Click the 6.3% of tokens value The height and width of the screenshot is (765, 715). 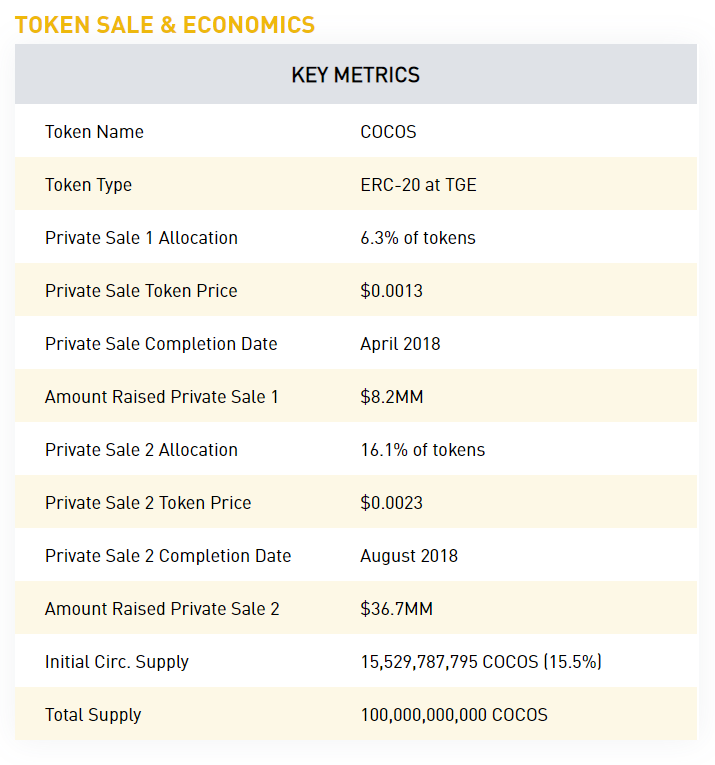[x=418, y=238]
